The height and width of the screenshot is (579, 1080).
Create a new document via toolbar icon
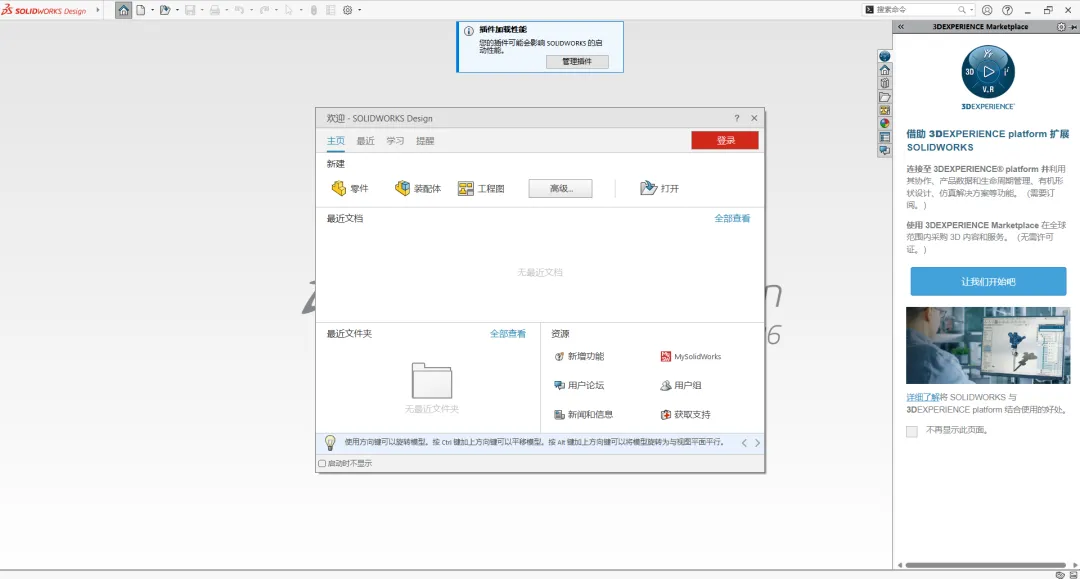[x=141, y=10]
